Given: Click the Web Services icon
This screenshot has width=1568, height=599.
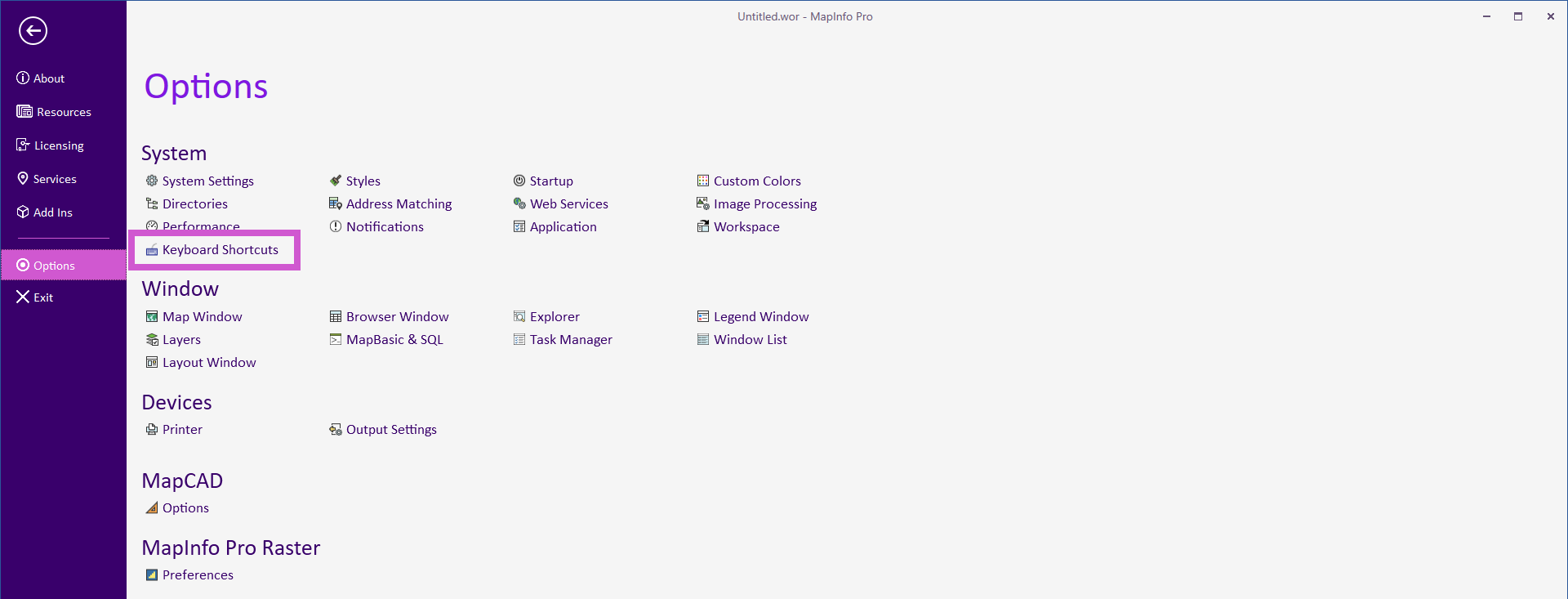Looking at the screenshot, I should [x=519, y=203].
